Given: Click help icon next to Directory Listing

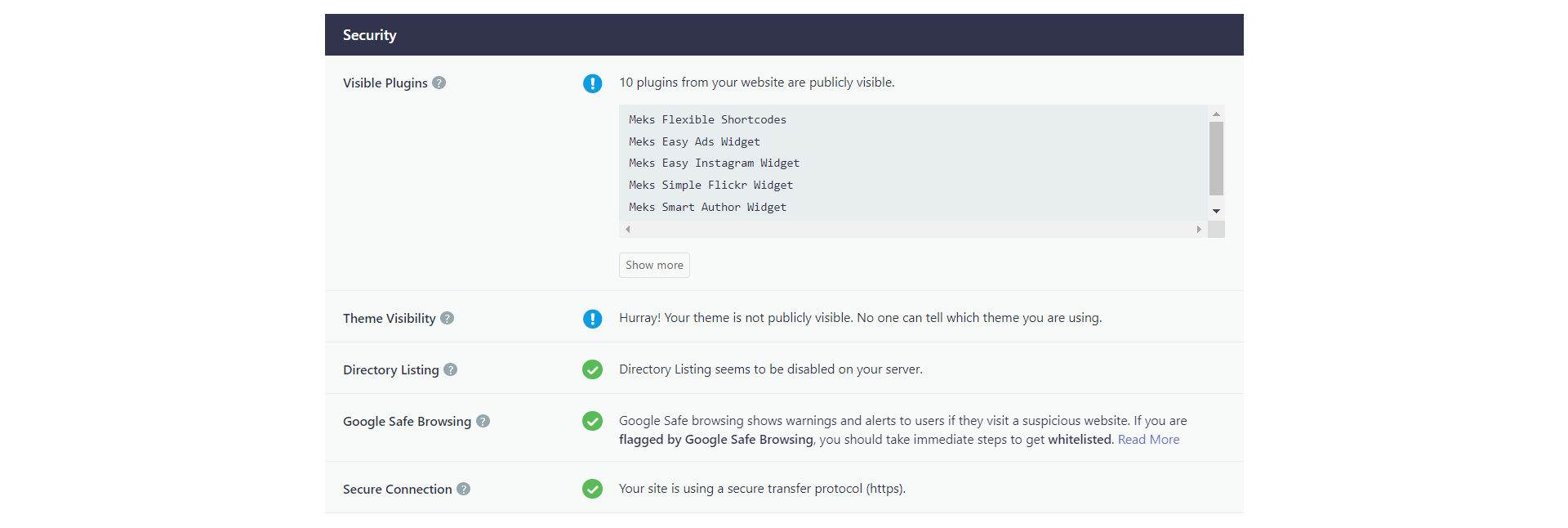Looking at the screenshot, I should [x=450, y=369].
